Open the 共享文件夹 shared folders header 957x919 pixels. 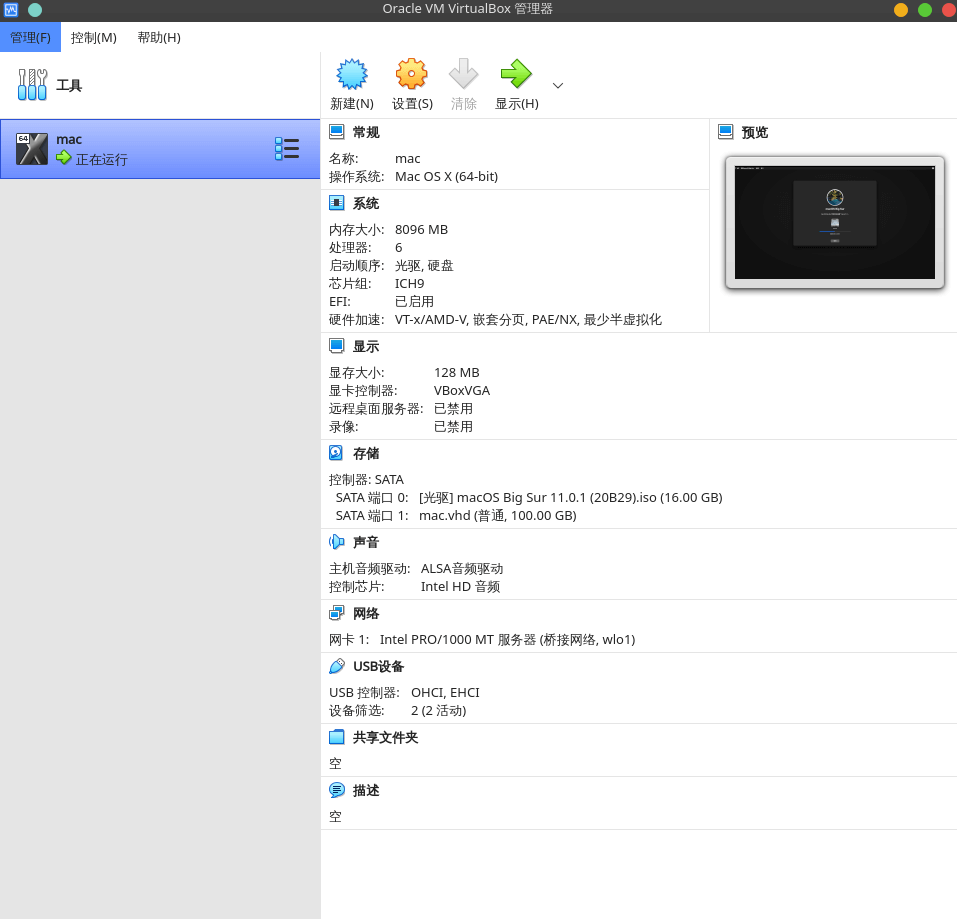point(386,738)
